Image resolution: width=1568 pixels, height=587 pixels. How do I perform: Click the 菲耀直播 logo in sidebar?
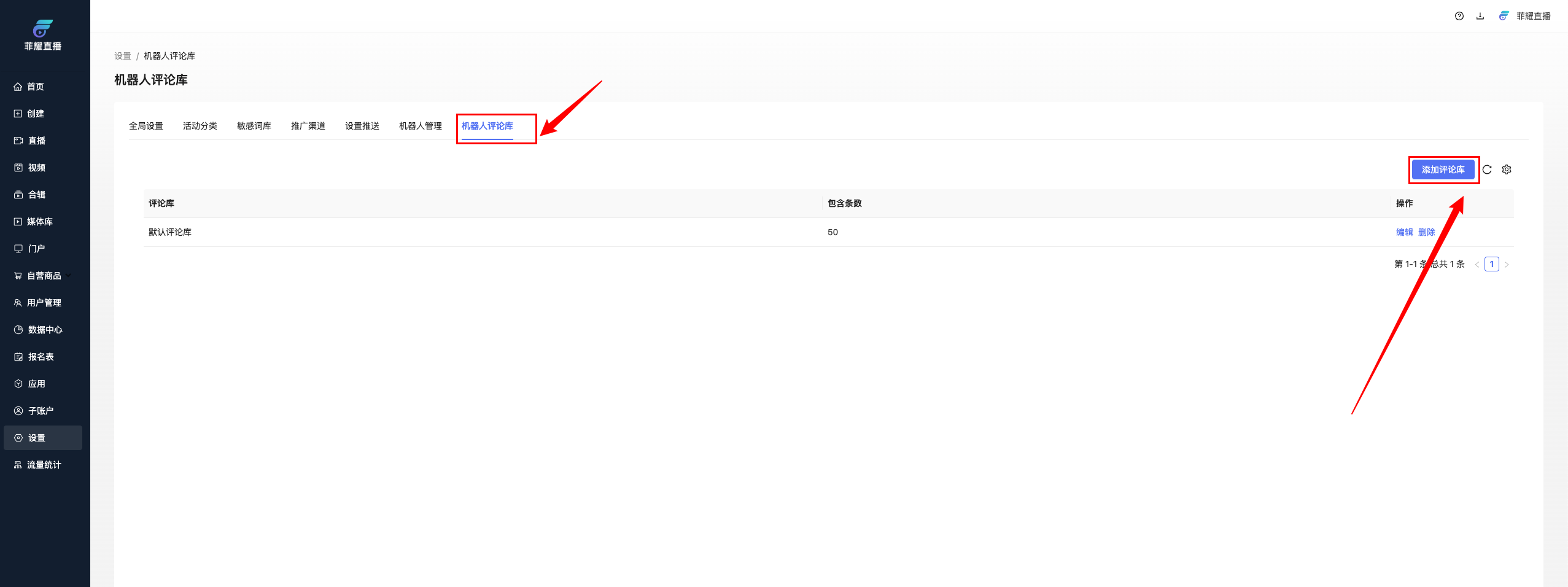42,34
